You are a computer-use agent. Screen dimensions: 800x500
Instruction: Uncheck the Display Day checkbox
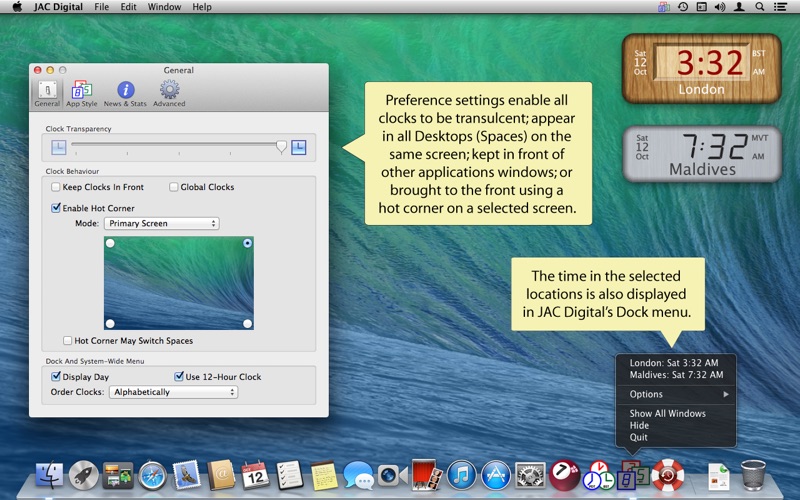[x=56, y=377]
